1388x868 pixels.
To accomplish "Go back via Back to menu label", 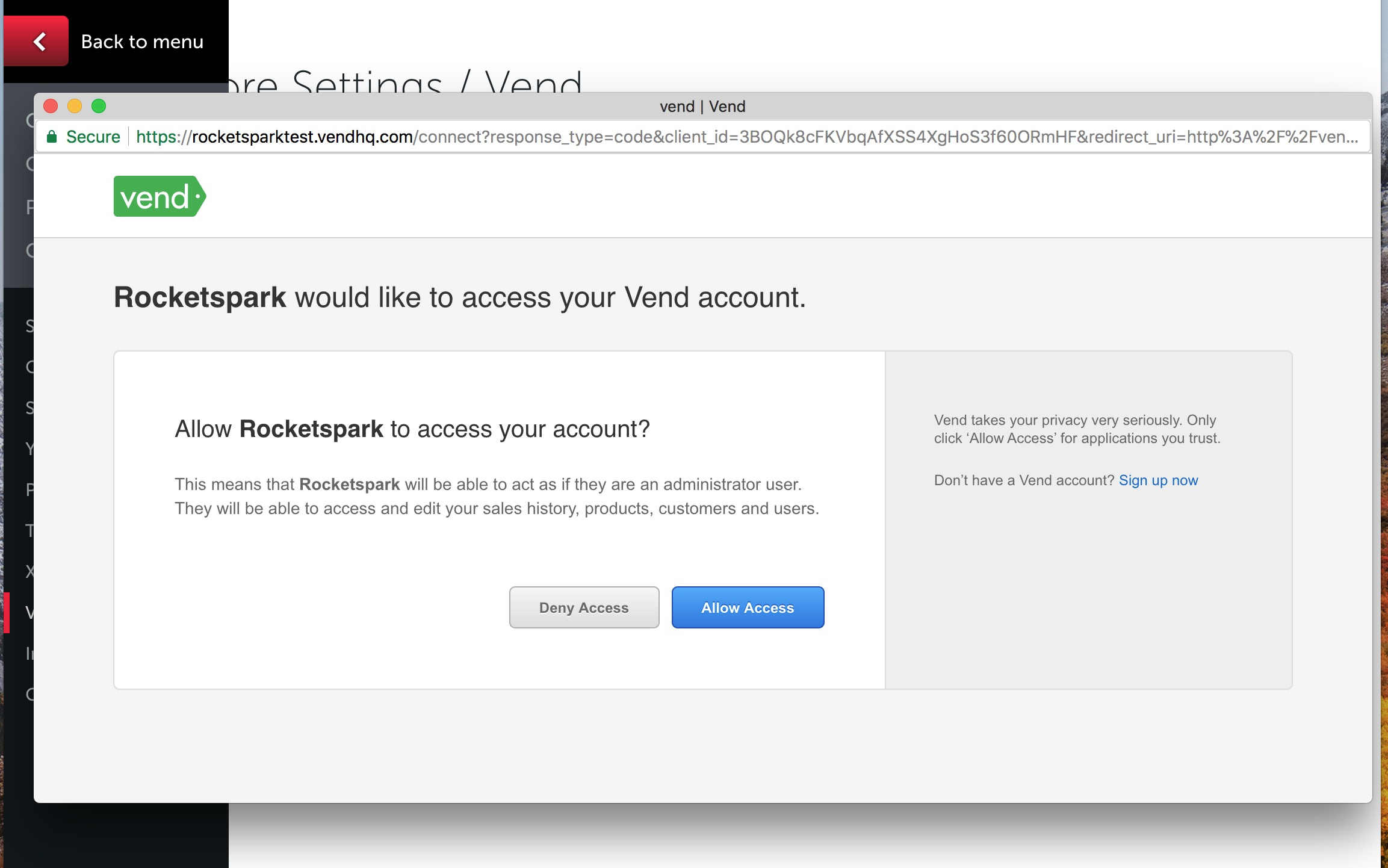I will tap(142, 42).
